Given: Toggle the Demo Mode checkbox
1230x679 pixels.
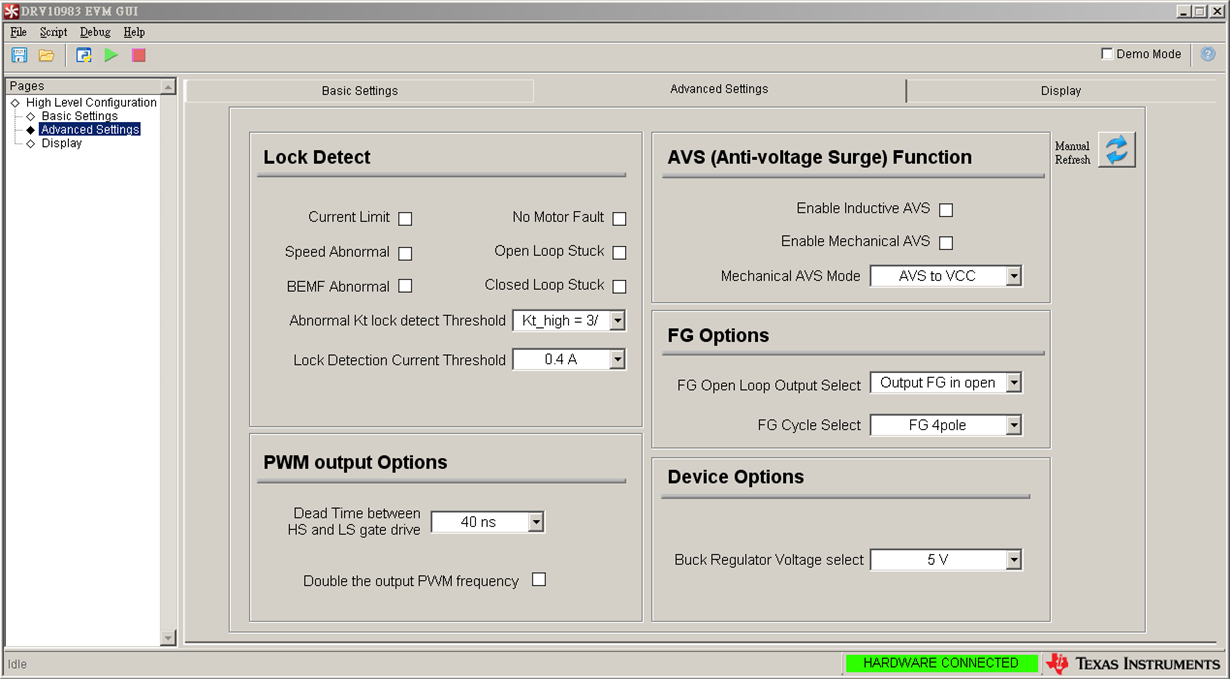Looking at the screenshot, I should [x=1107, y=54].
